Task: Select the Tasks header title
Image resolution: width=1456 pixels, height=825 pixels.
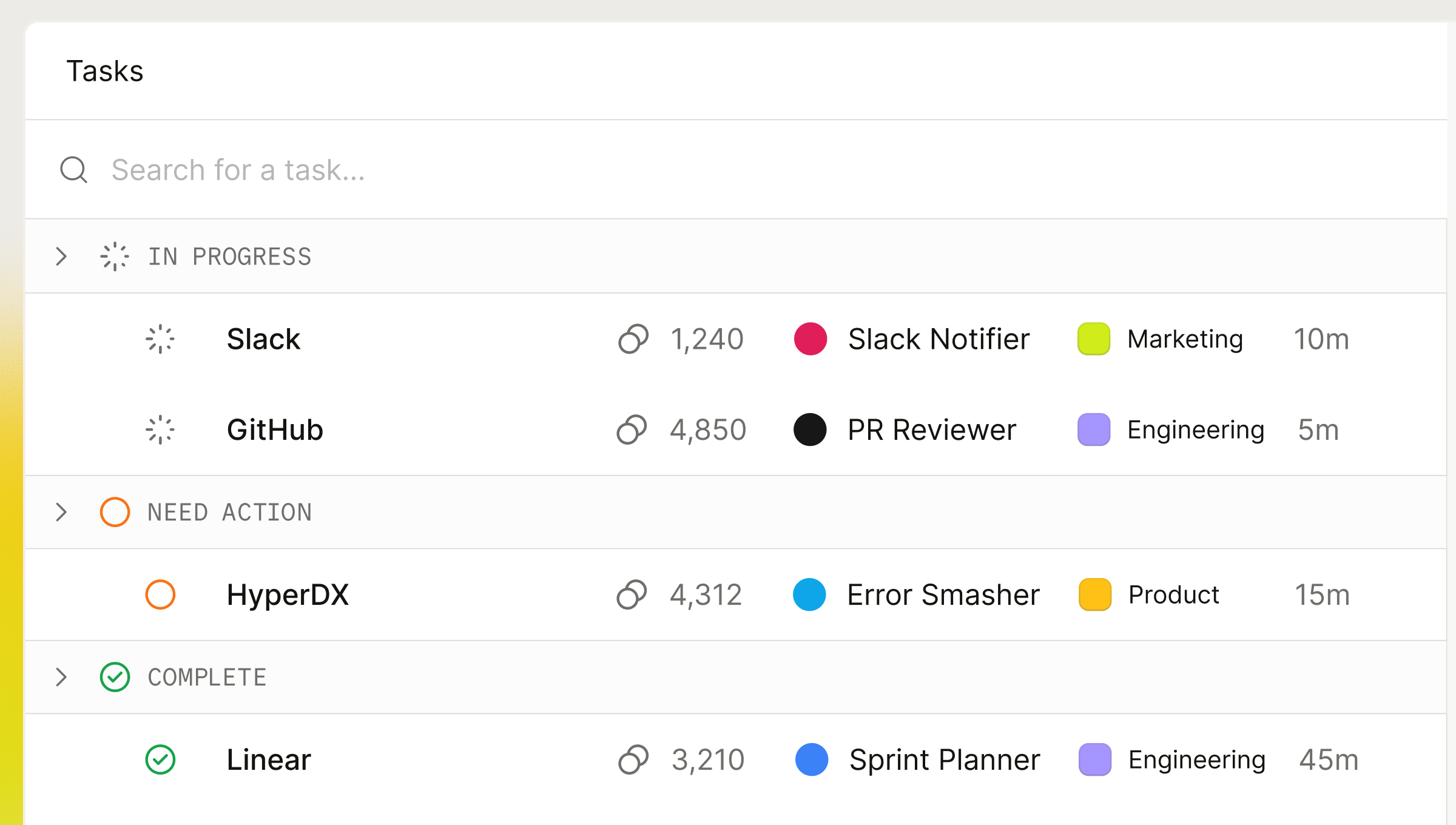Action: pos(105,71)
